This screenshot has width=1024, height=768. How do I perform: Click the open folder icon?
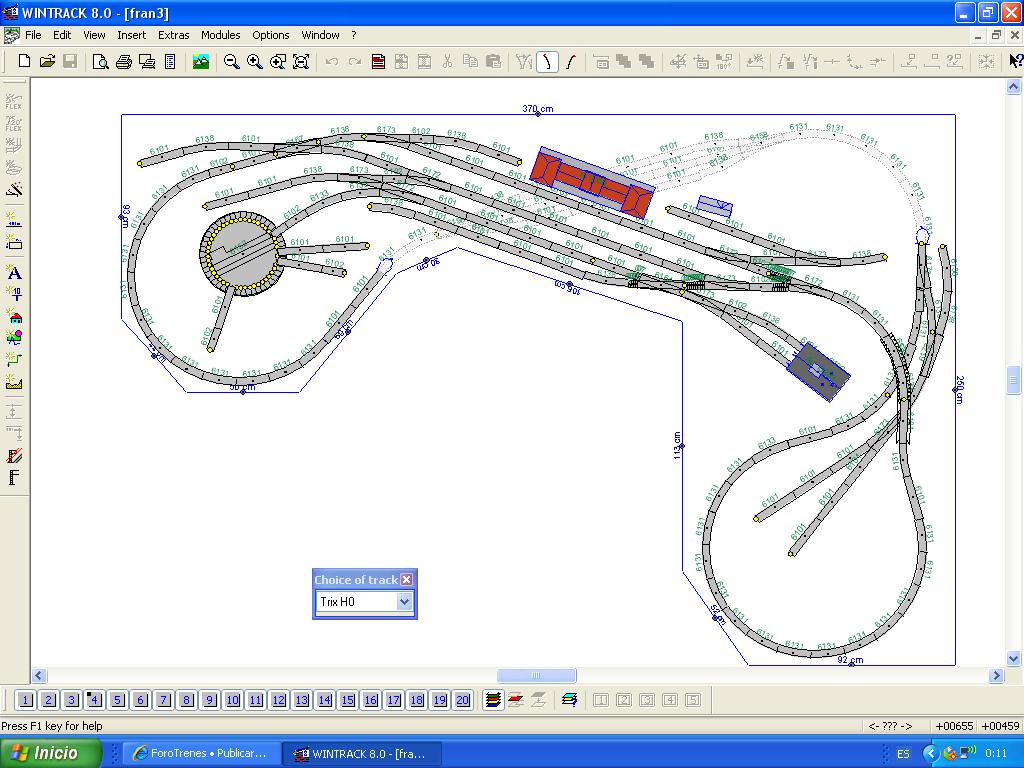click(x=47, y=61)
